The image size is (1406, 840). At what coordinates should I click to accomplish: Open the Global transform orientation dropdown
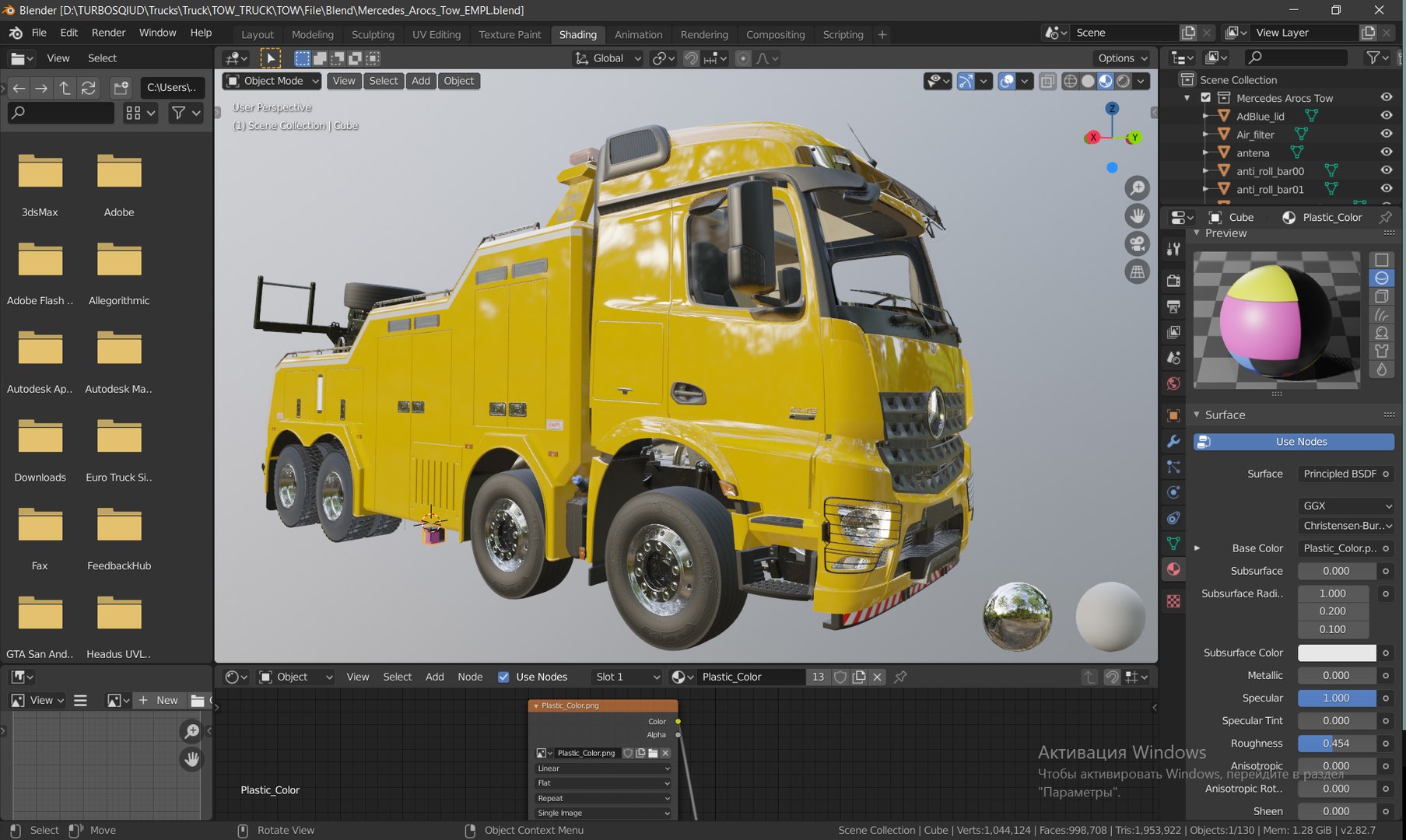pyautogui.click(x=608, y=58)
